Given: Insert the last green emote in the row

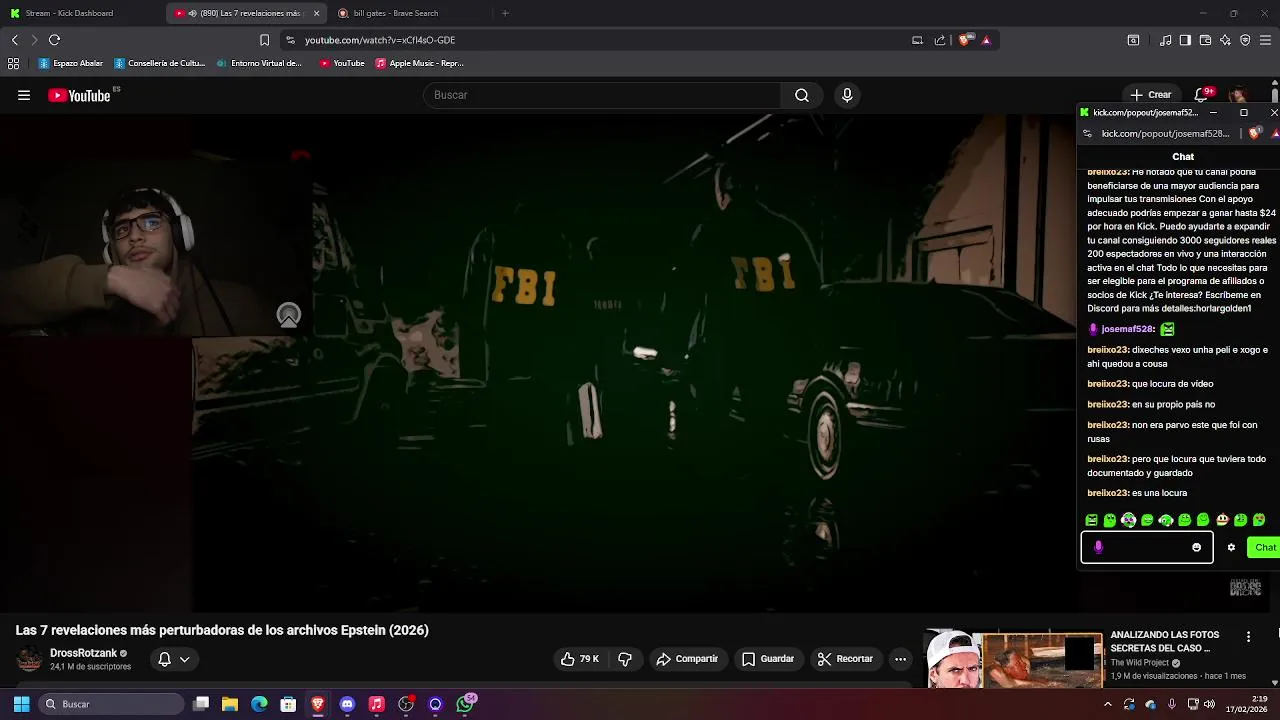Looking at the screenshot, I should point(1259,520).
